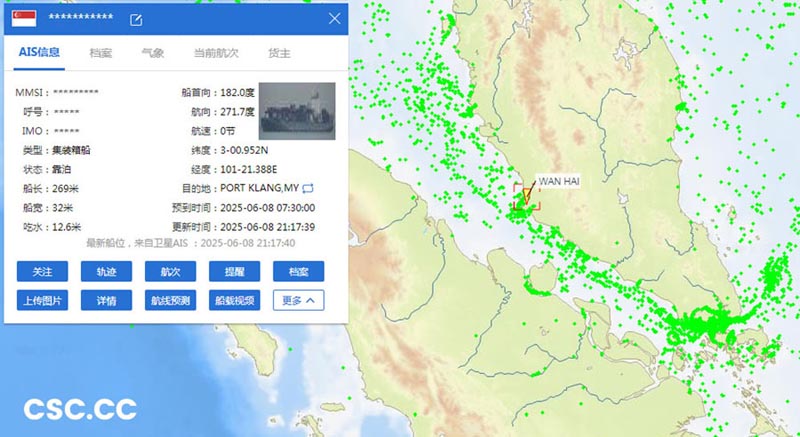This screenshot has height=437, width=800.
Task: Select the 货主 tab
Action: click(x=280, y=53)
